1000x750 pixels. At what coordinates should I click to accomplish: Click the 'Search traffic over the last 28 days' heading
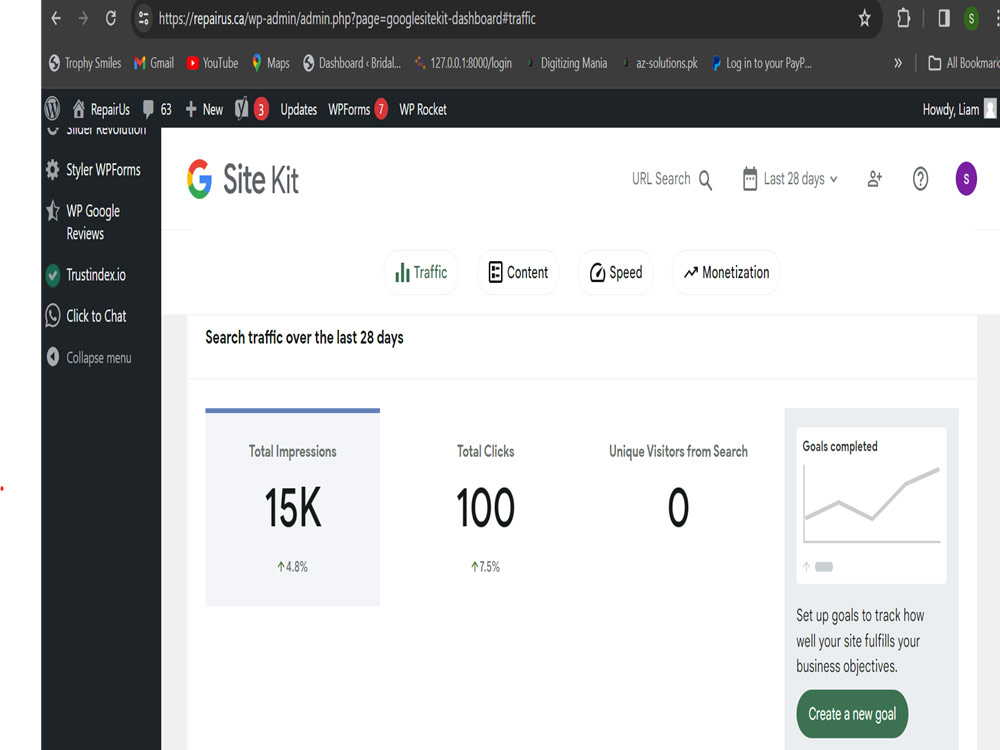pos(304,337)
